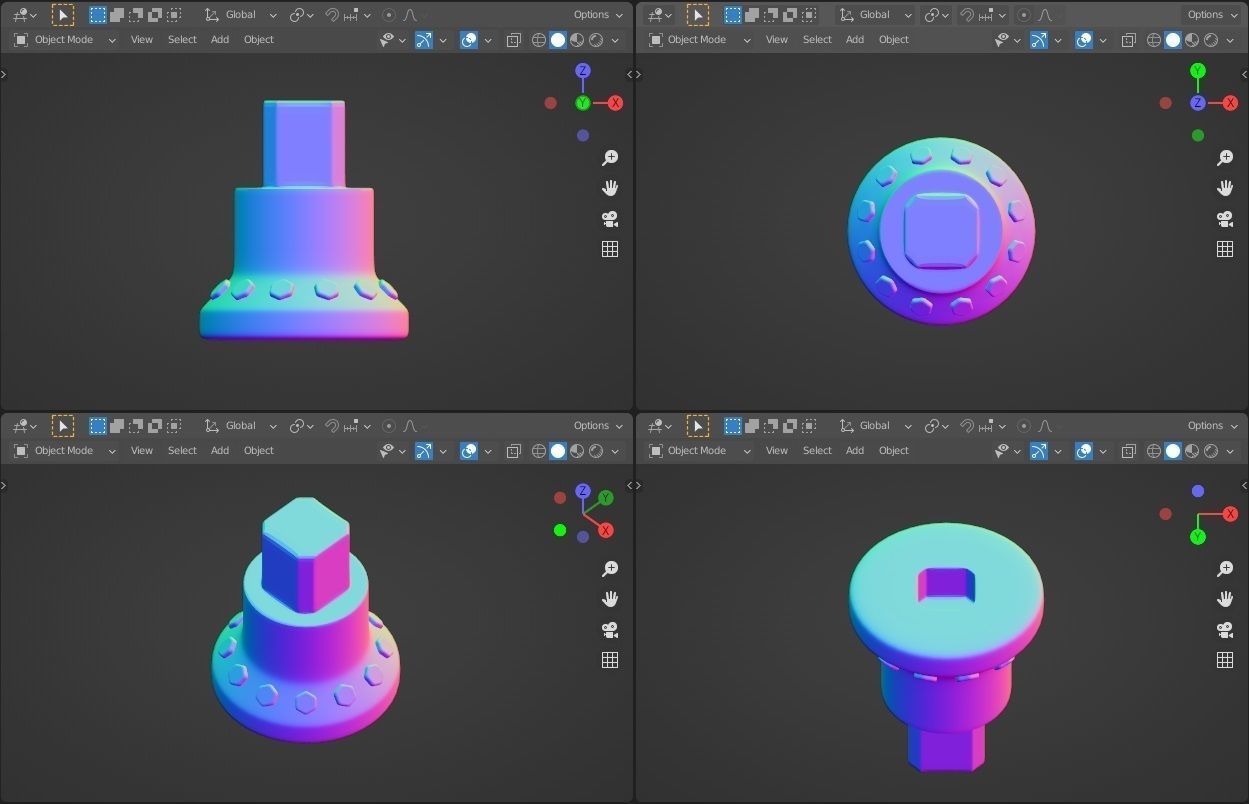Image resolution: width=1249 pixels, height=804 pixels.
Task: Open overlays options arrow in top-right viewport
Action: point(1103,40)
